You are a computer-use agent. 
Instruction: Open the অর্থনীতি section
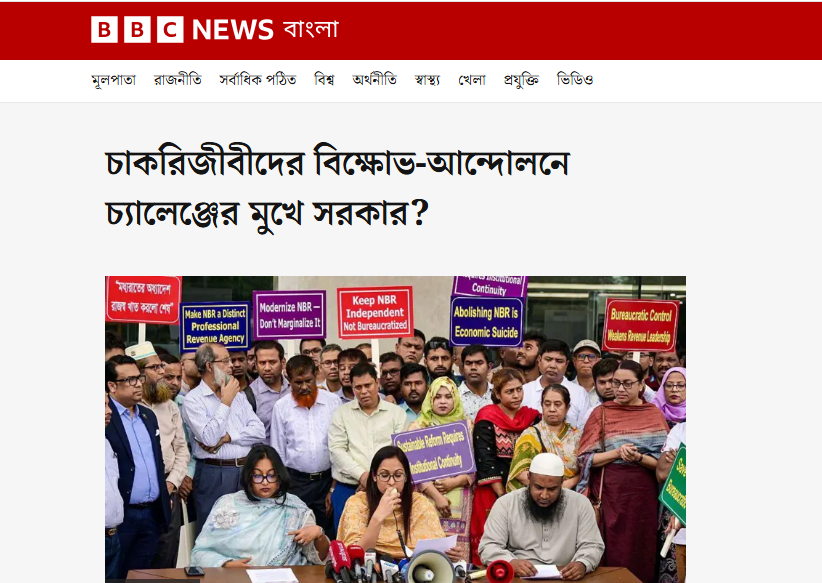pos(374,80)
